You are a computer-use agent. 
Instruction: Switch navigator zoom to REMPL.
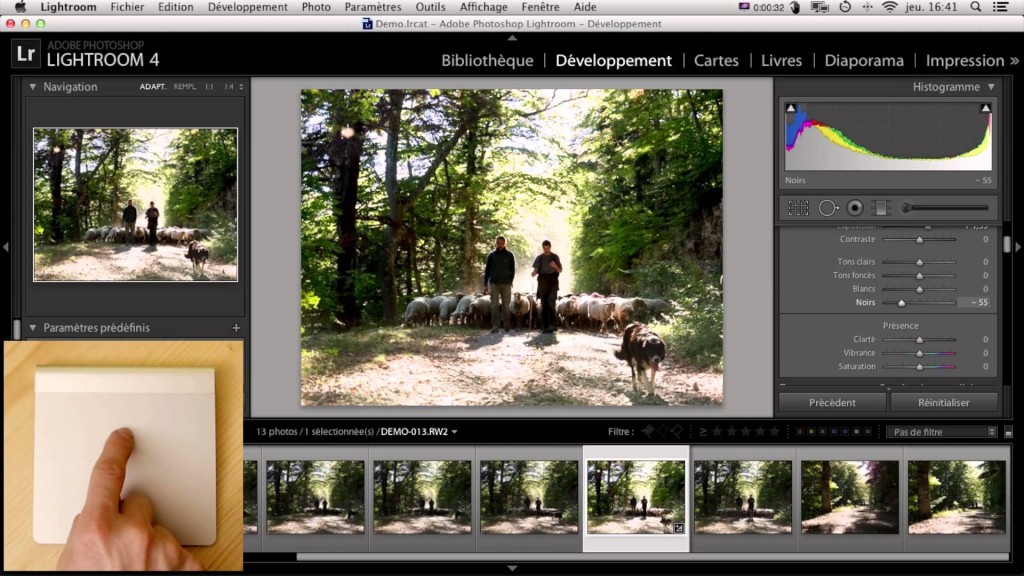[185, 87]
